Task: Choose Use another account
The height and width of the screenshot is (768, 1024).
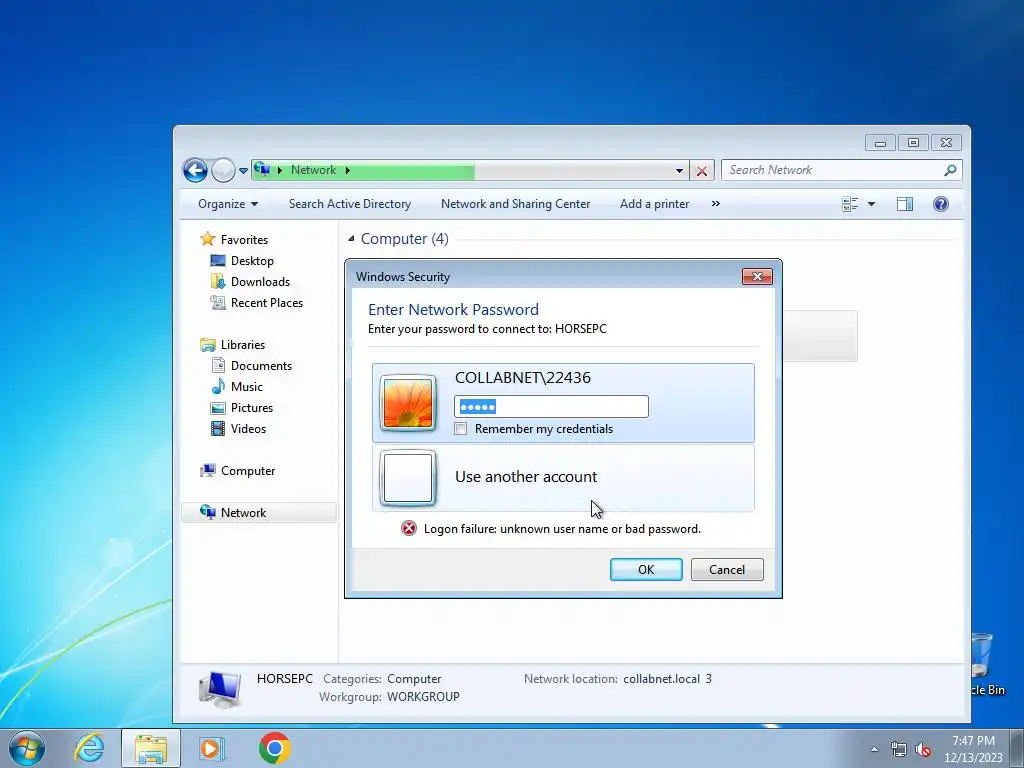Action: coord(563,478)
